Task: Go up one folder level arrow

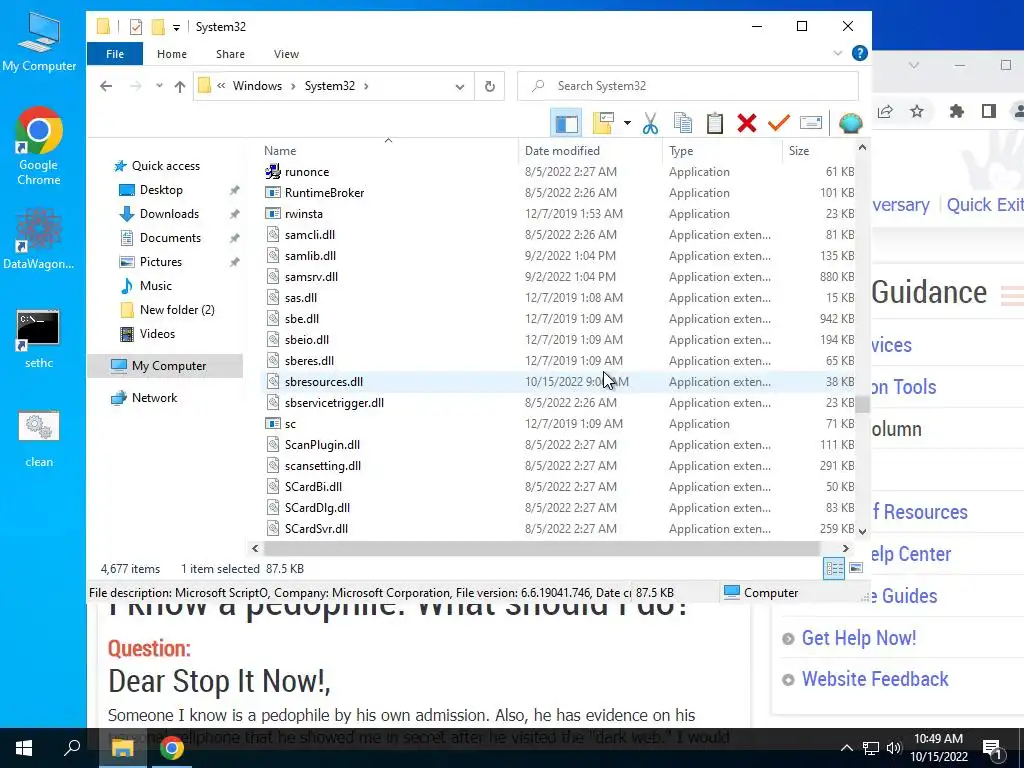Action: (180, 86)
